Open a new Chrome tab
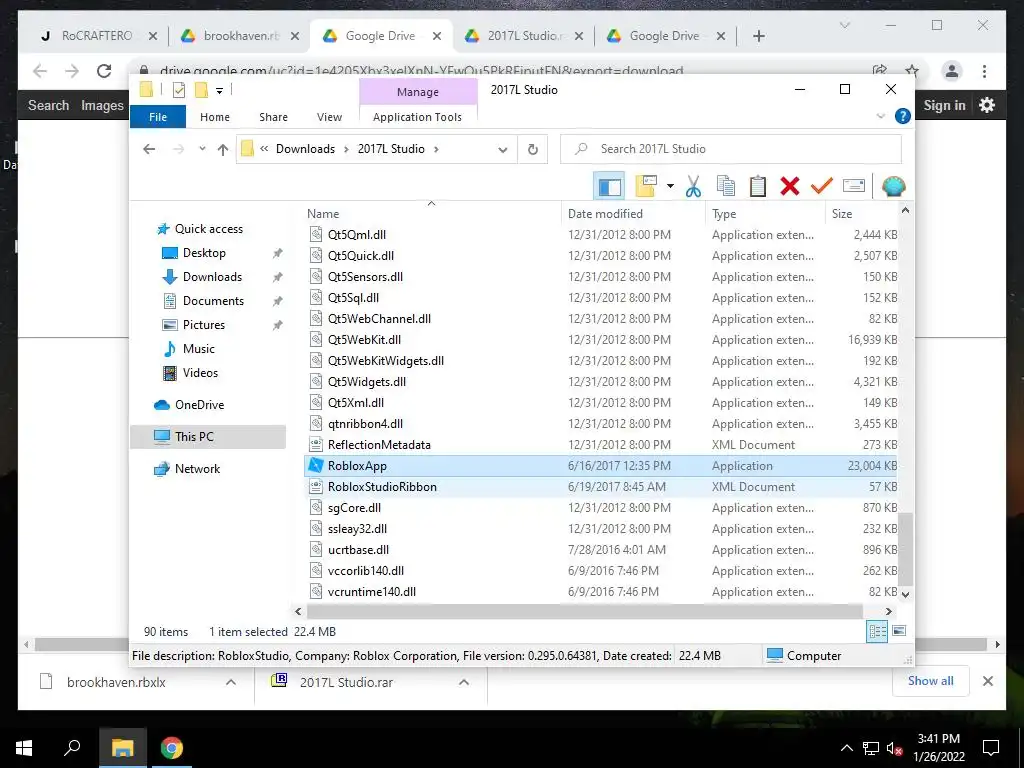The height and width of the screenshot is (768, 1024). point(758,36)
